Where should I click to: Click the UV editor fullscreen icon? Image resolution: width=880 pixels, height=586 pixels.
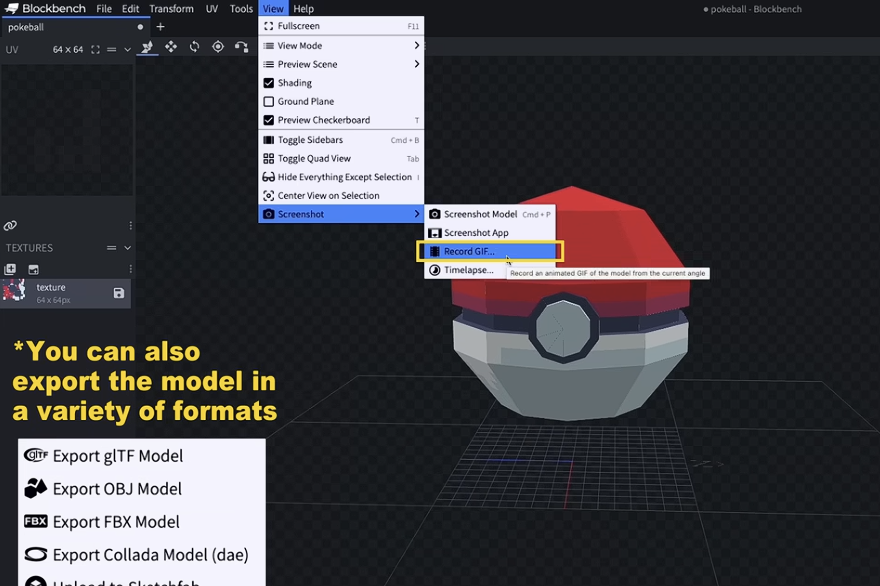pyautogui.click(x=95, y=49)
